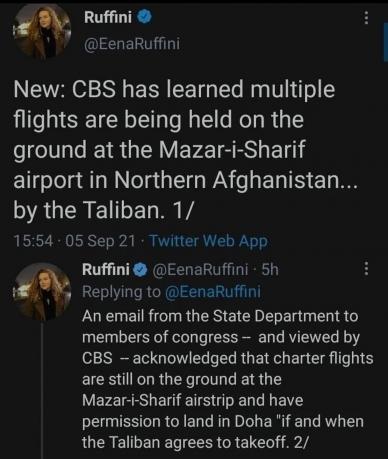Open the reply about State Department email
This screenshot has width=388, height=459.
click(x=228, y=379)
